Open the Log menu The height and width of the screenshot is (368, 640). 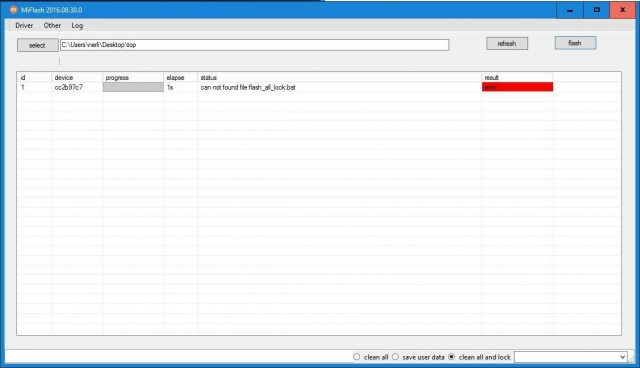click(77, 25)
